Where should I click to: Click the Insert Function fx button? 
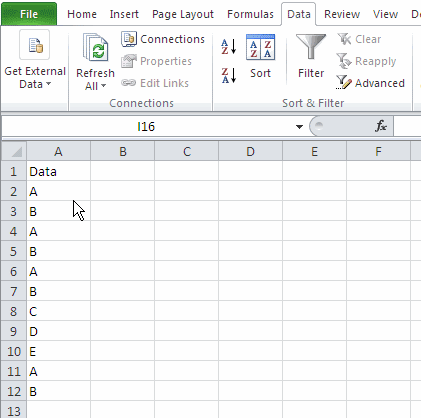coord(380,126)
